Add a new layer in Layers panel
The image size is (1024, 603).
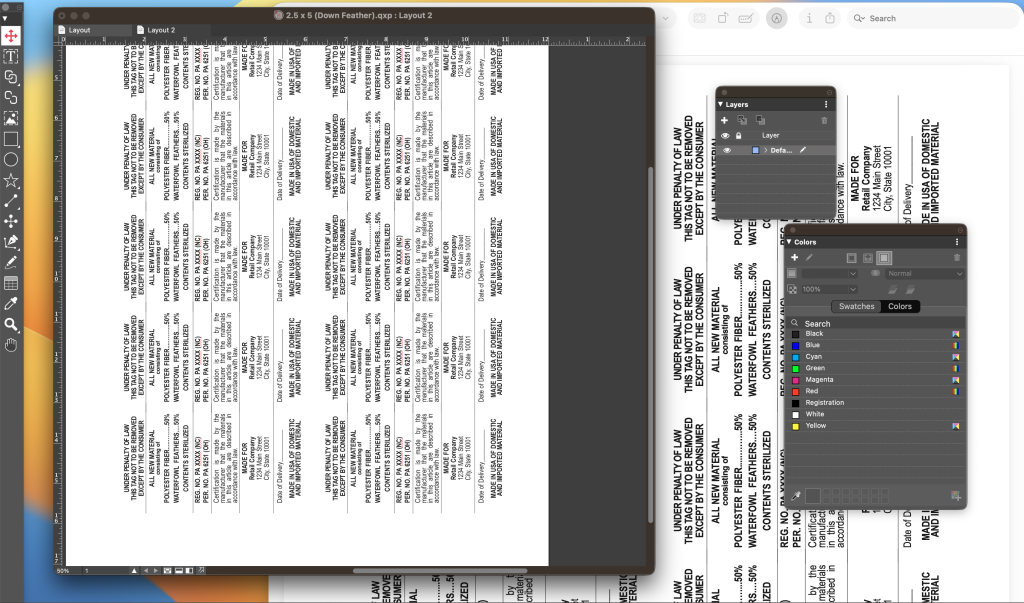[724, 120]
